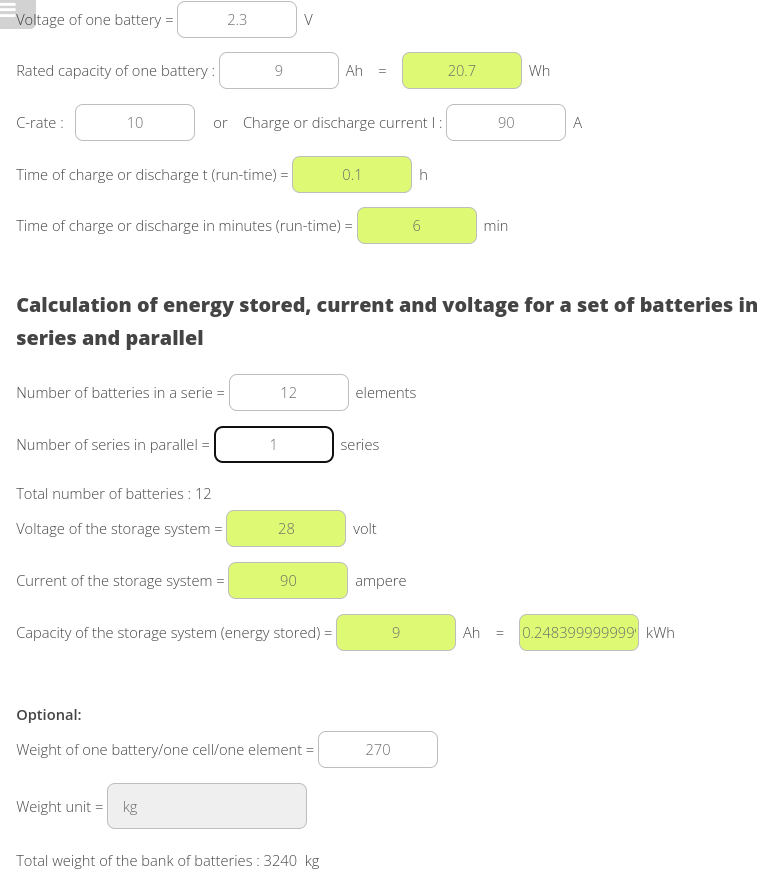Select the energy stored kWh output field
Screen dimensions: 771x882
click(x=579, y=633)
